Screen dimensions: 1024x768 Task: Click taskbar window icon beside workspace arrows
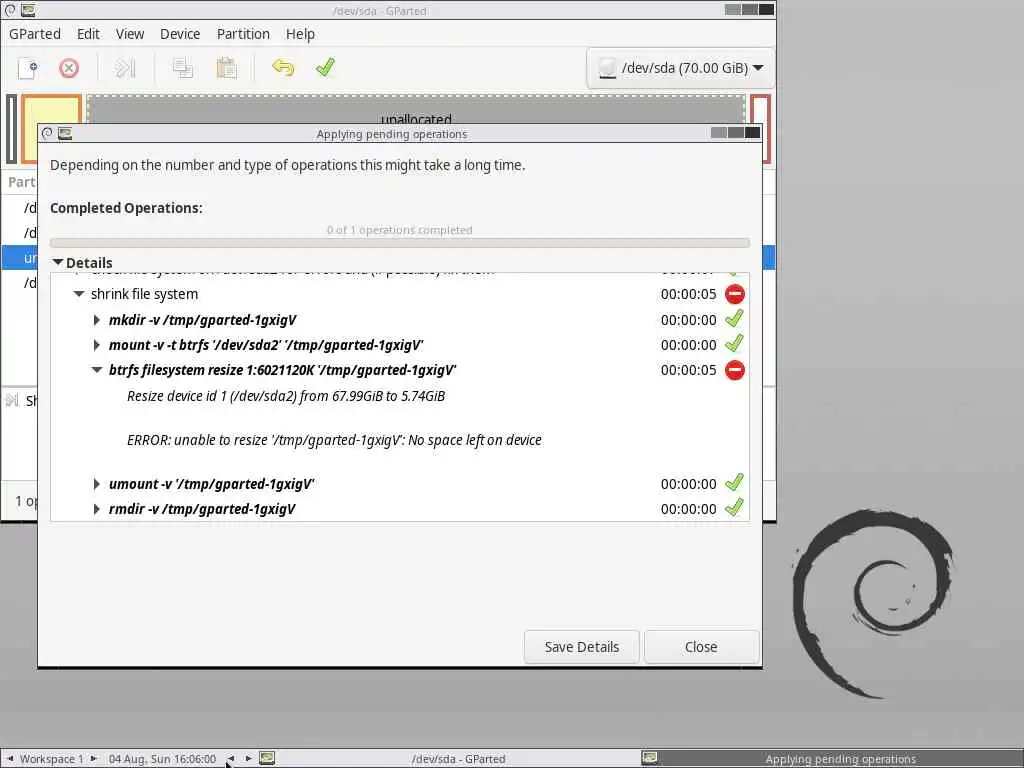[x=266, y=758]
